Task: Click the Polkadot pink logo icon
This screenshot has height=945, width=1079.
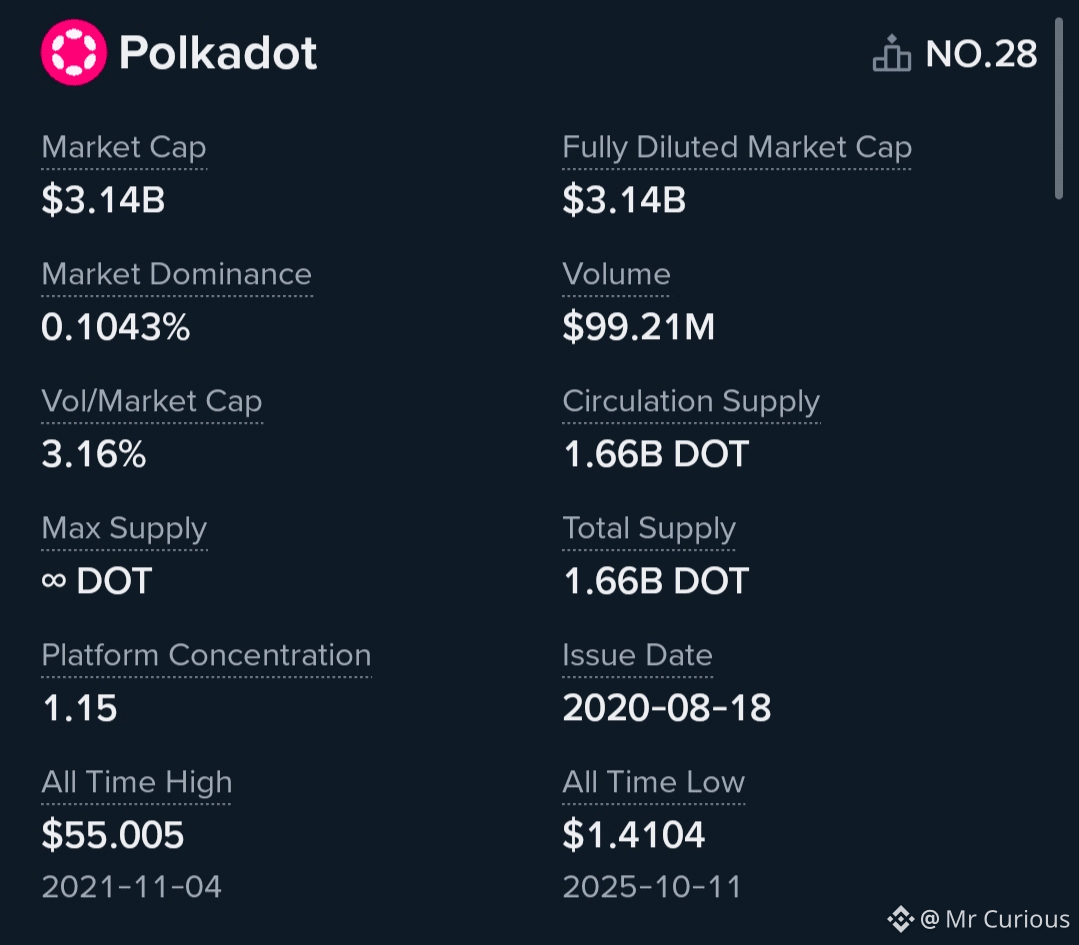Action: (x=73, y=53)
